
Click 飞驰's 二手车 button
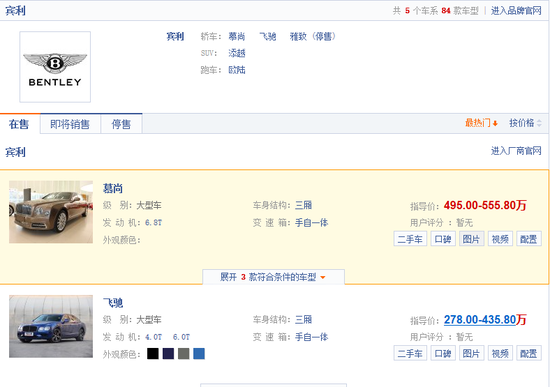click(x=410, y=353)
